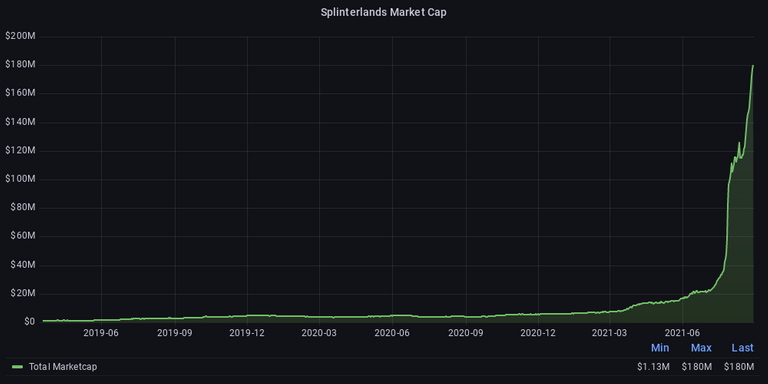The width and height of the screenshot is (768, 384).
Task: Click the Splinterlands Market Cap panel title
Action: point(384,12)
